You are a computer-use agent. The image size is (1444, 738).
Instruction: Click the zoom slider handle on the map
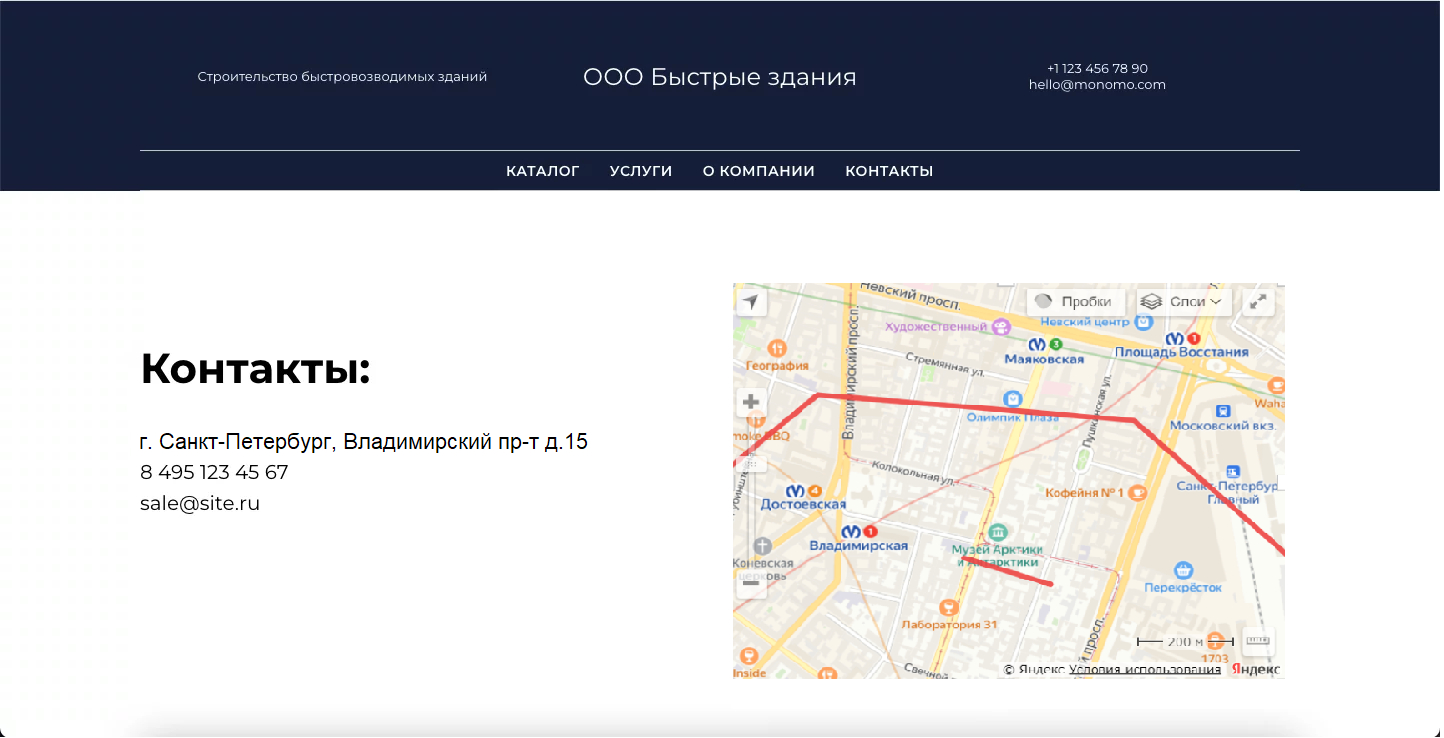(751, 463)
